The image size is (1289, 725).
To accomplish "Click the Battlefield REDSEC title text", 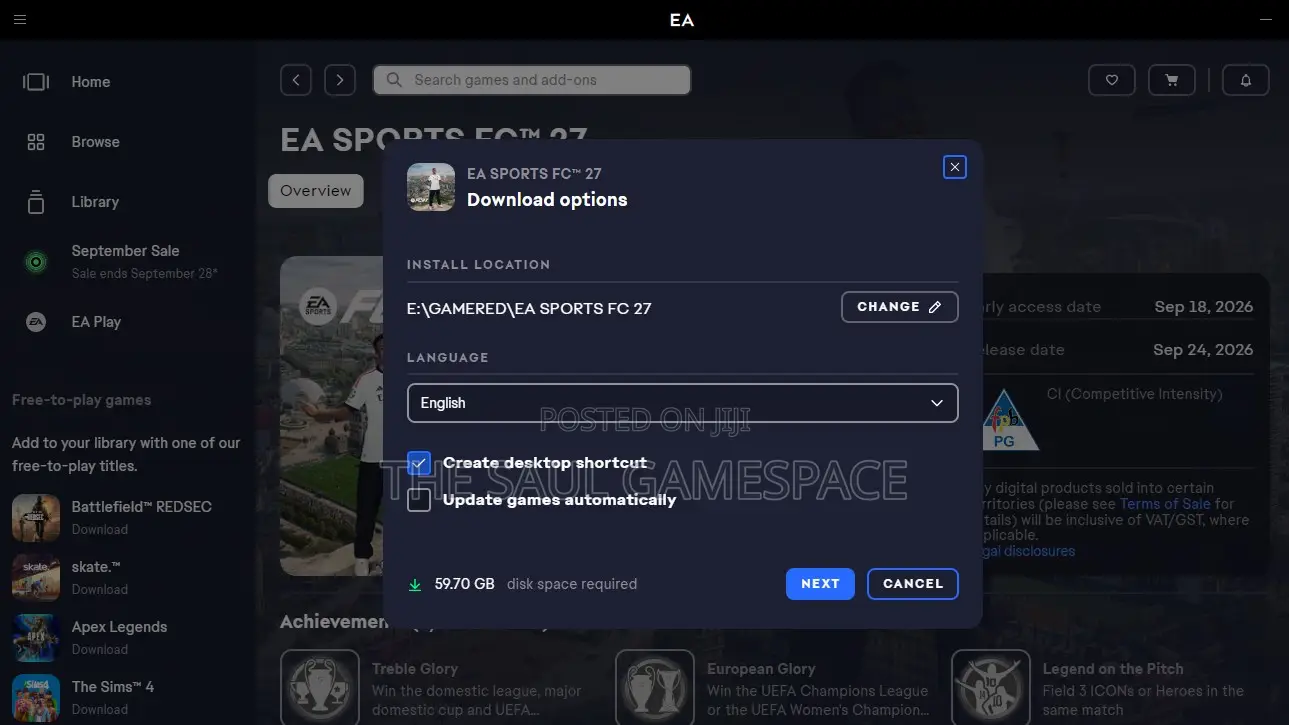I will [x=142, y=507].
